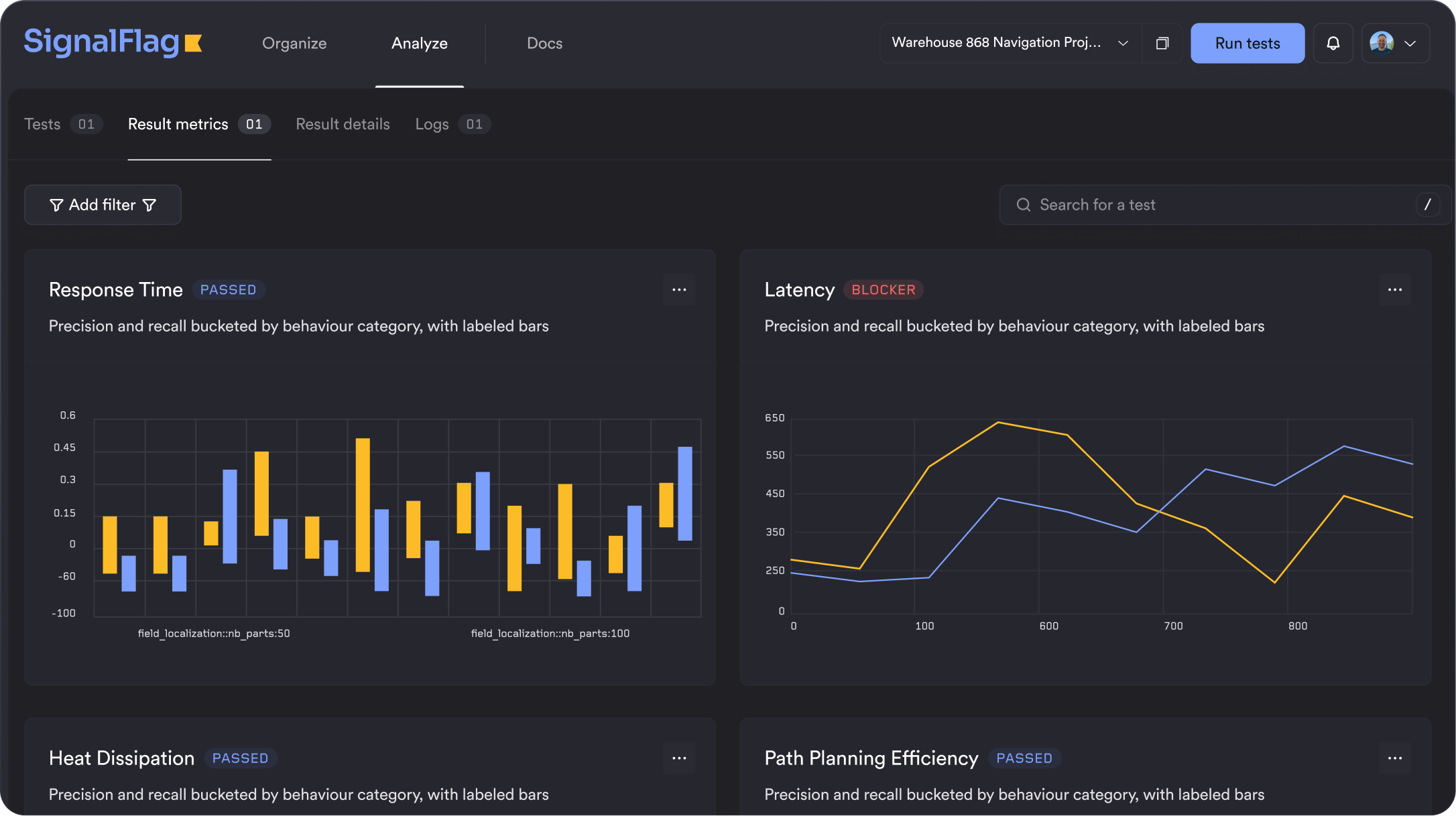Click the Run tests button
The image size is (1456, 816).
click(1248, 44)
